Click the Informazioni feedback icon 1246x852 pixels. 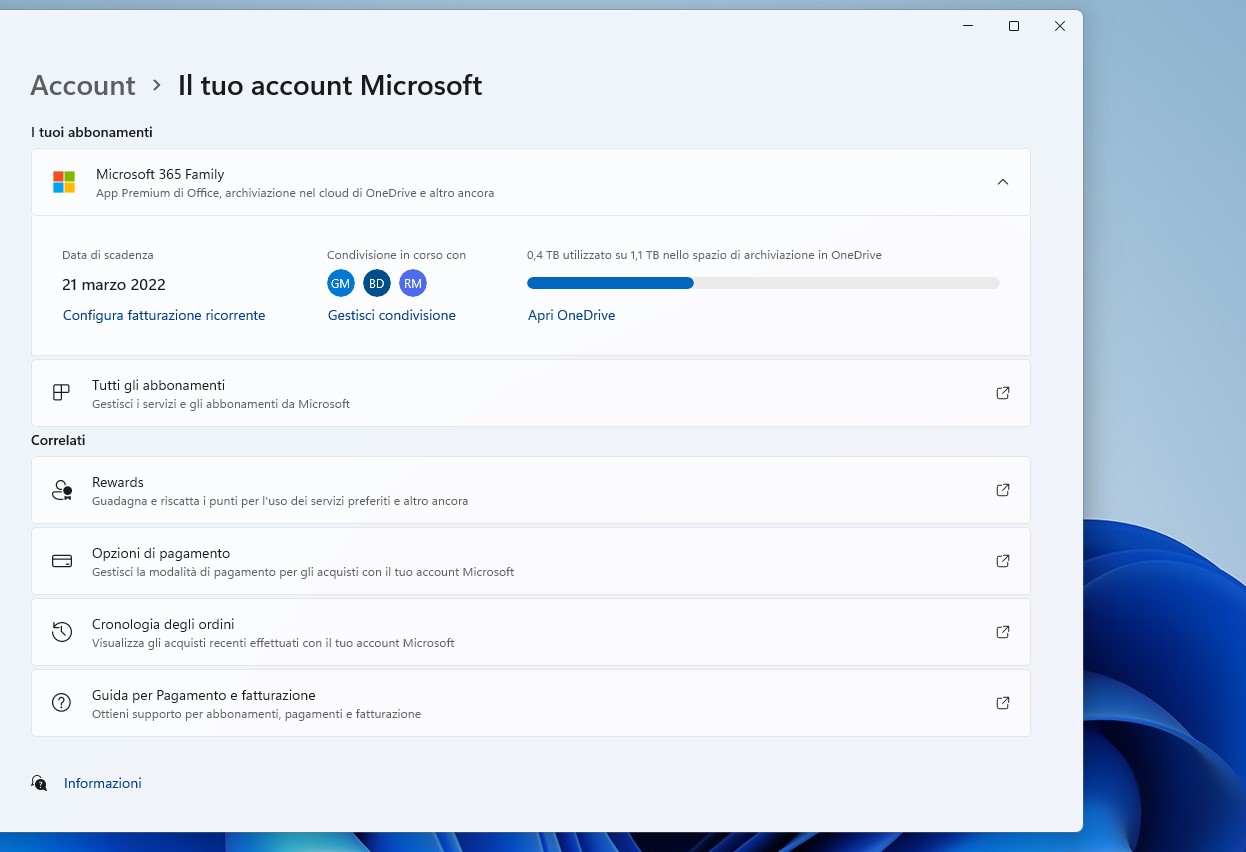[39, 783]
